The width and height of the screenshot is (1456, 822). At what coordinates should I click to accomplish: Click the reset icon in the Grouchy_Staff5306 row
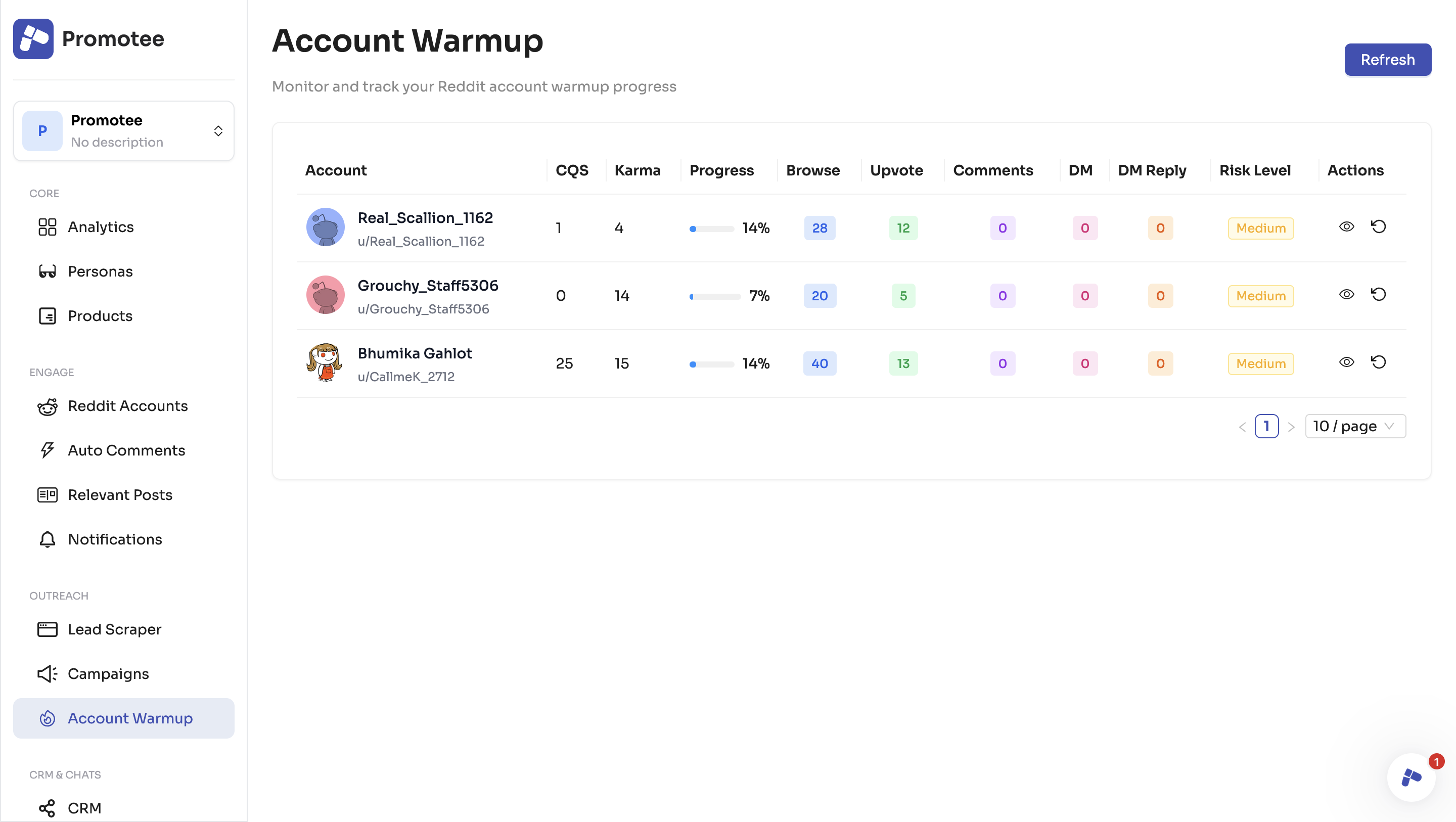[x=1379, y=295]
